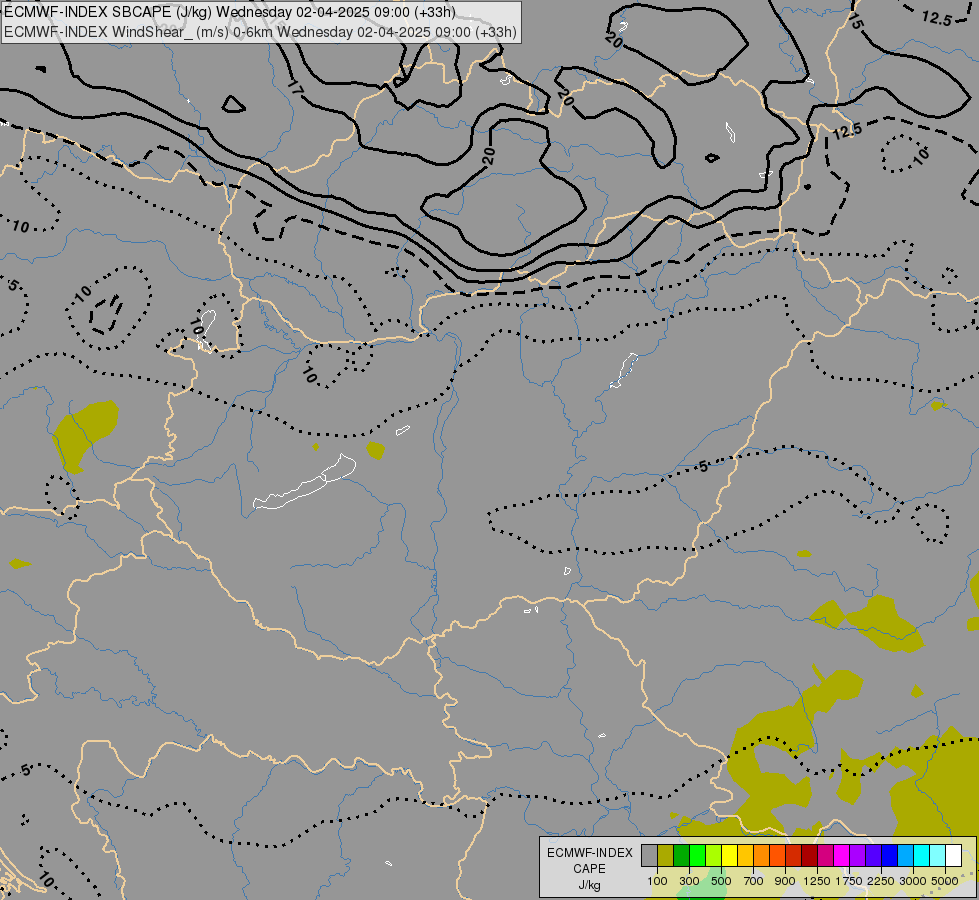This screenshot has width=979, height=900.
Task: Click the 15 wind shear contour label
Action: point(855,22)
